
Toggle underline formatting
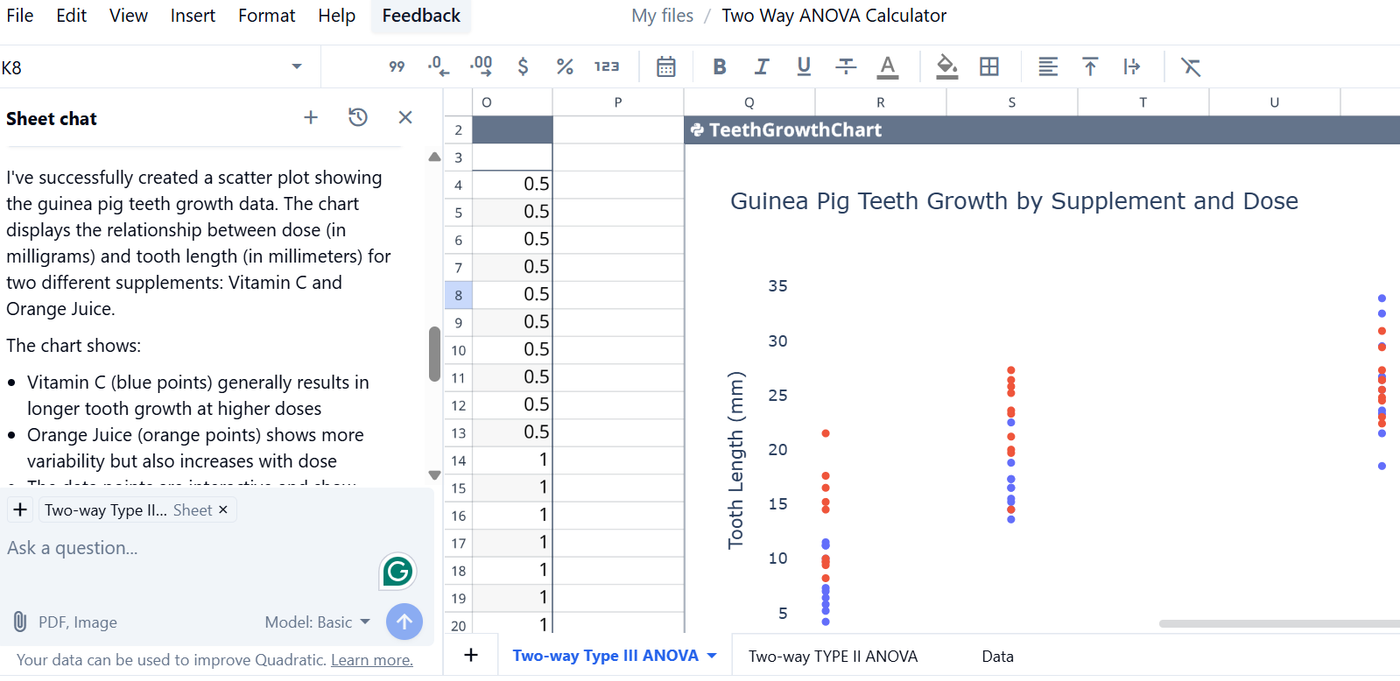(x=804, y=67)
